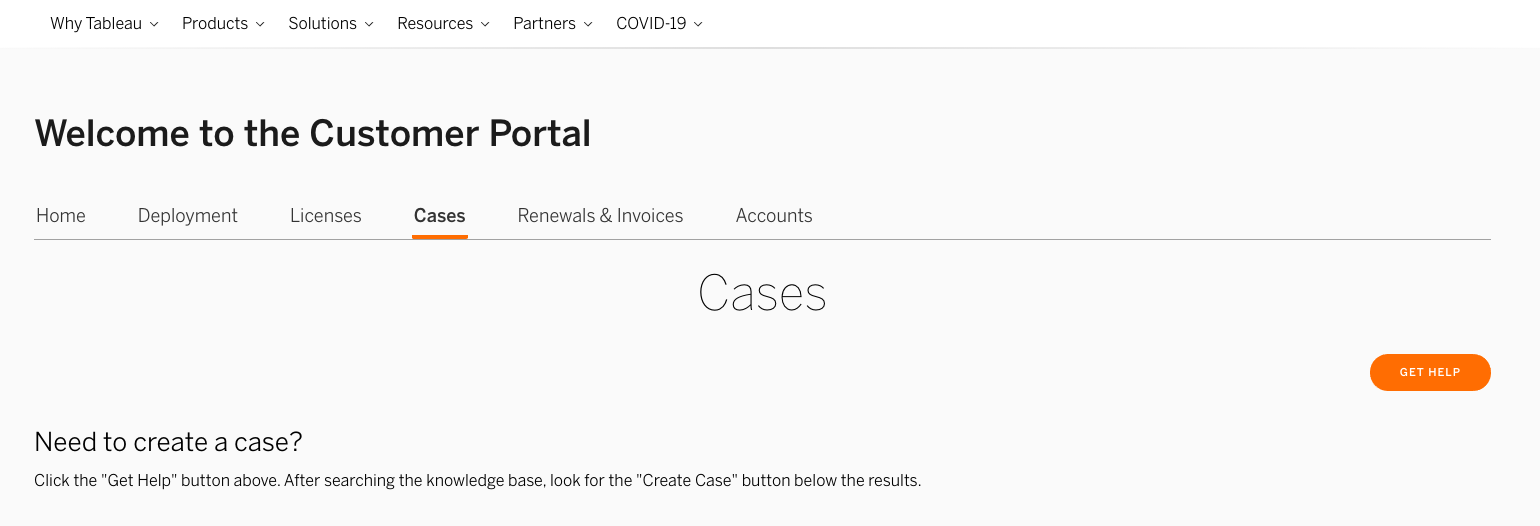The image size is (1540, 526).
Task: Select the Solutions nav text
Action: pyautogui.click(x=322, y=23)
